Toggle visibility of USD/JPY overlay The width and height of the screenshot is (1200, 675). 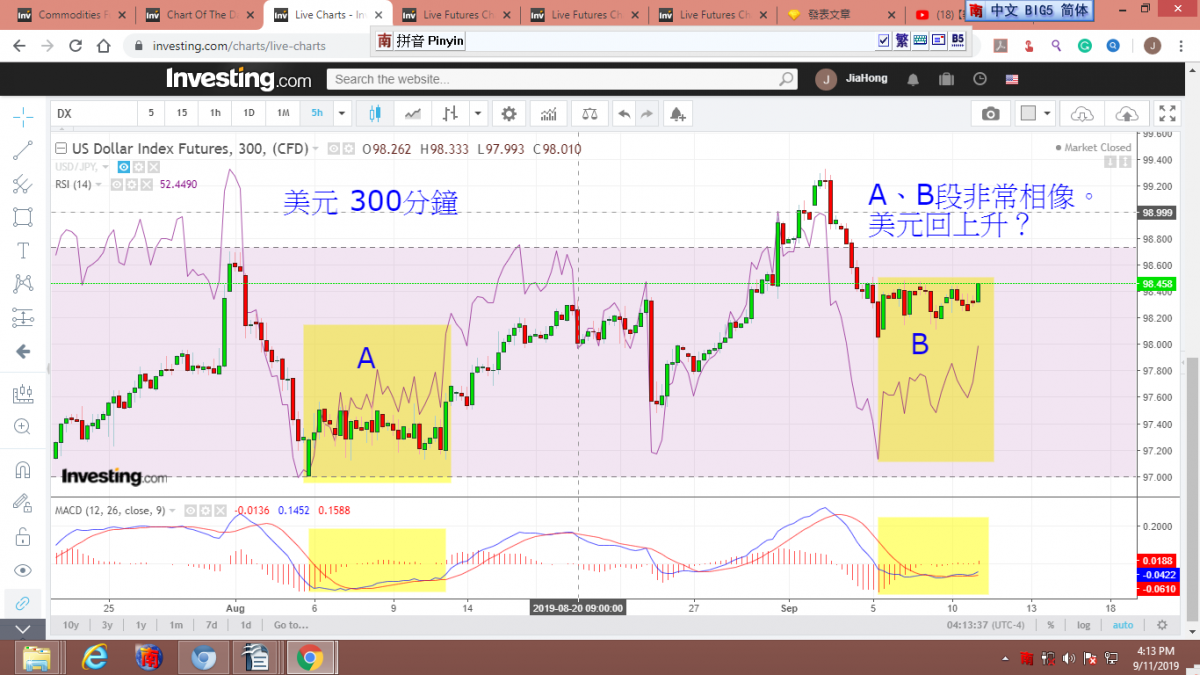[x=123, y=166]
